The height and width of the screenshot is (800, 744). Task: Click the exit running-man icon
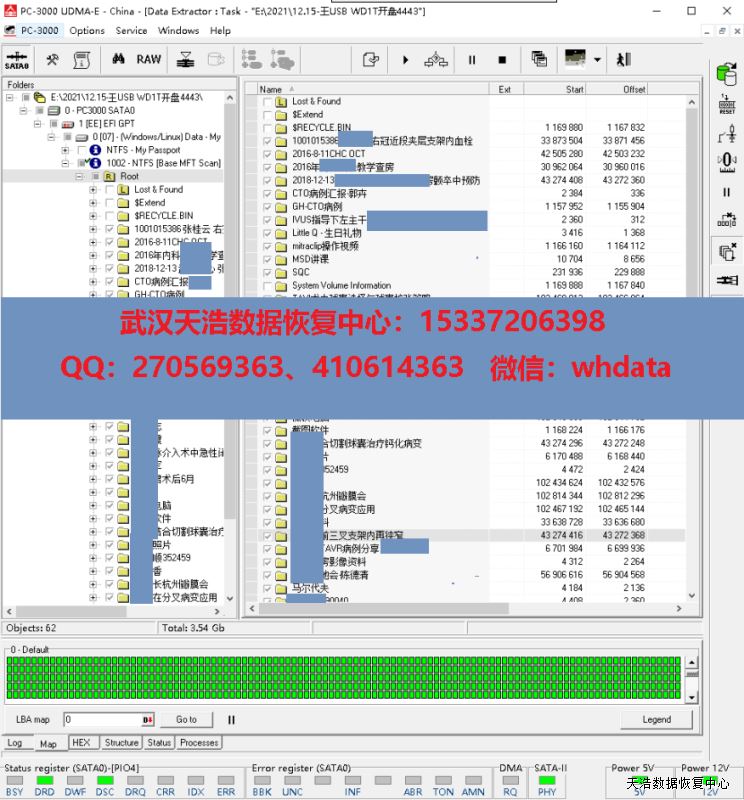tap(624, 60)
